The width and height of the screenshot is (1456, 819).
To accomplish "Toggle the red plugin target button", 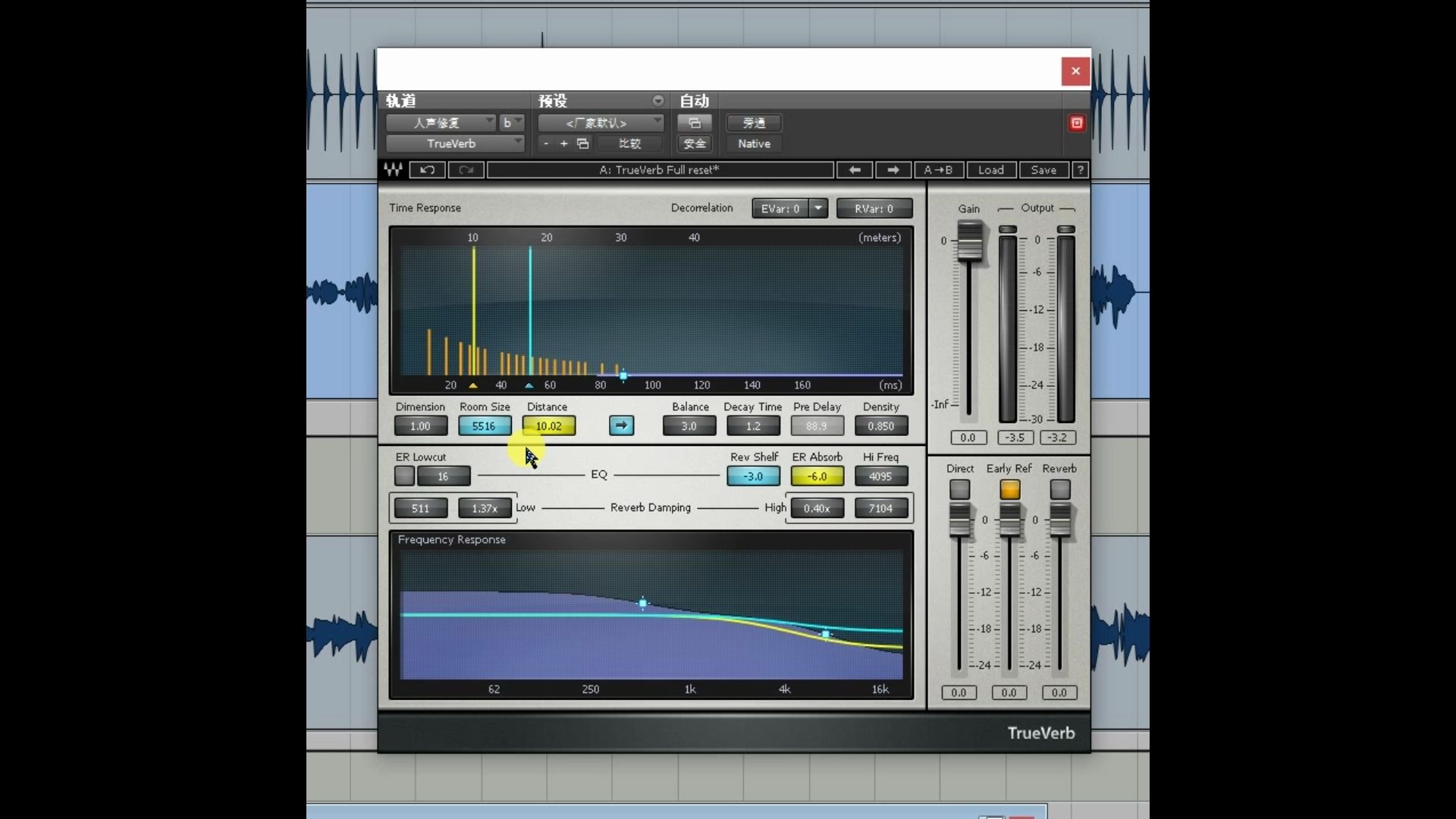I will [1077, 123].
